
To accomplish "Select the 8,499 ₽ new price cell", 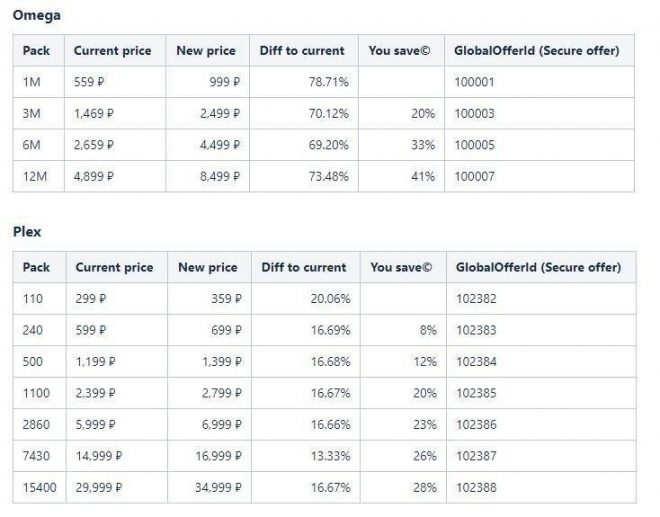I will [208, 176].
